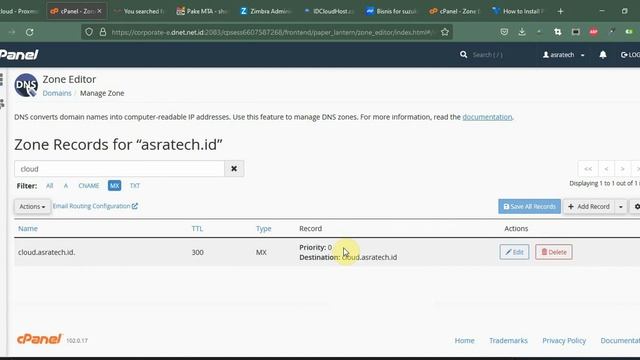Sort records by Type column

pyautogui.click(x=263, y=229)
